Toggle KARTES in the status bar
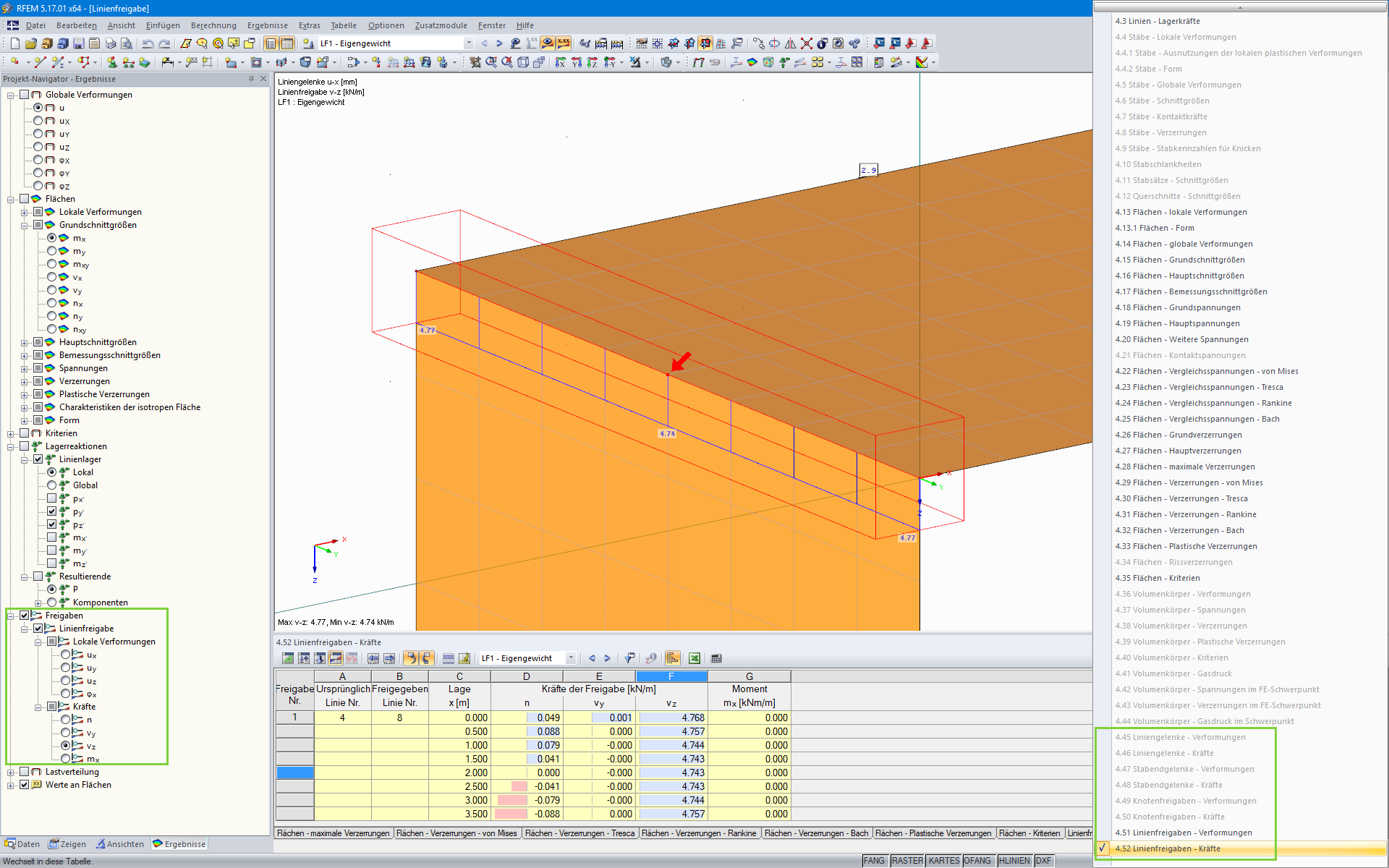The image size is (1389, 868). point(944,861)
